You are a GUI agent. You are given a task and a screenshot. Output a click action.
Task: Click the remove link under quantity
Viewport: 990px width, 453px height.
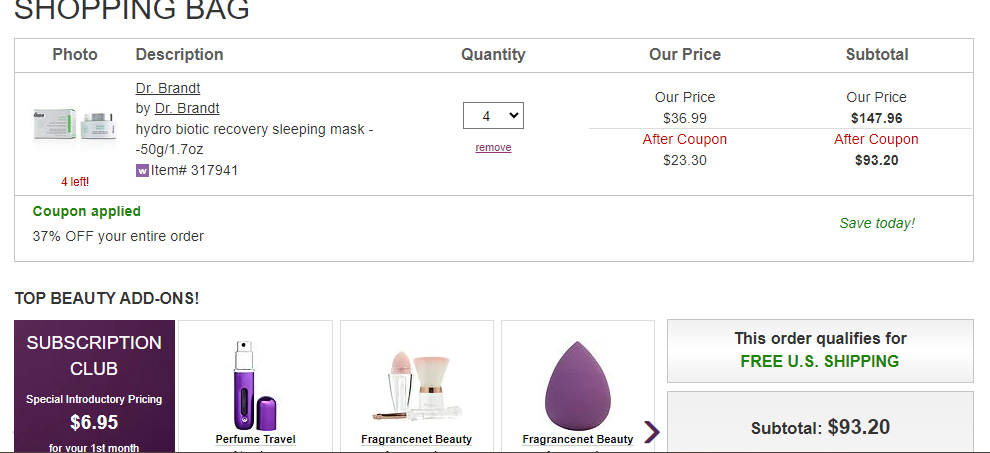pos(493,147)
